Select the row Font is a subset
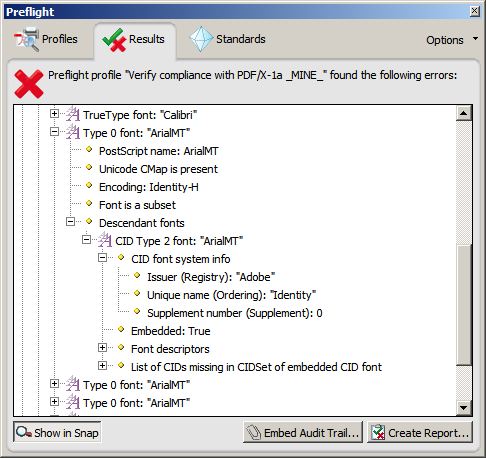The width and height of the screenshot is (486, 458). click(x=137, y=205)
